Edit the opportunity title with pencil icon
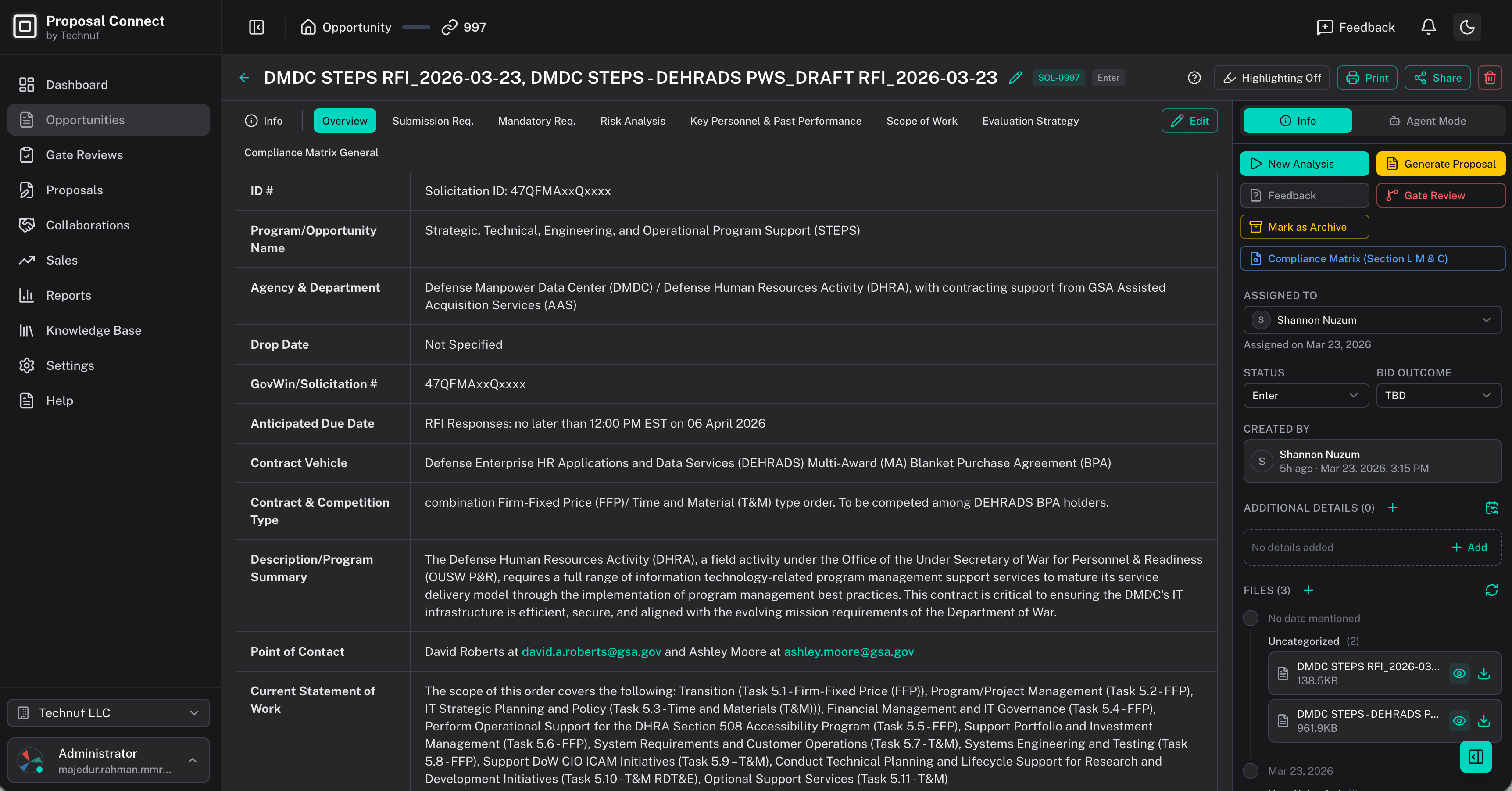This screenshot has width=1512, height=791. coord(1016,77)
